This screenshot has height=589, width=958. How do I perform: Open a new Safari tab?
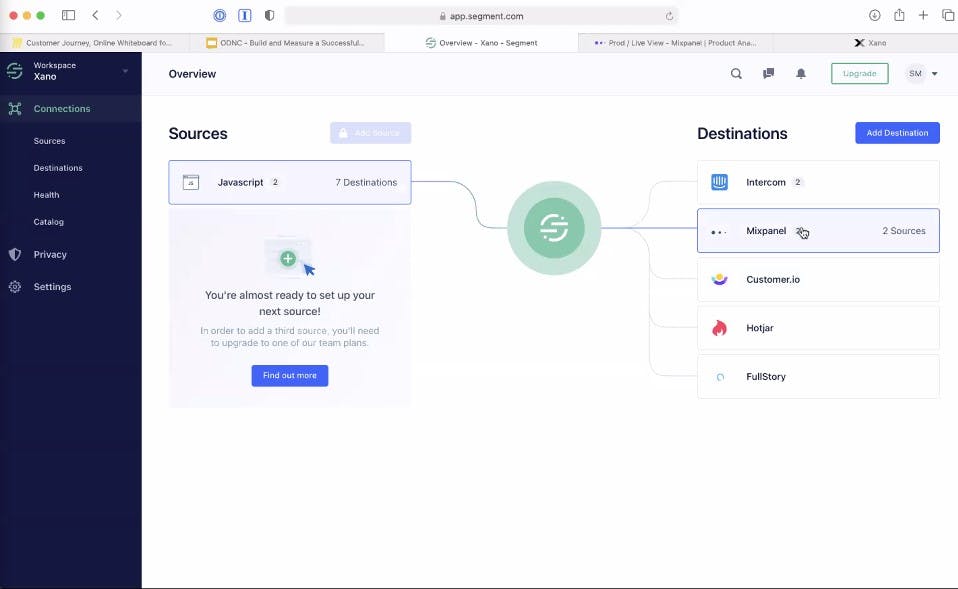[x=923, y=15]
